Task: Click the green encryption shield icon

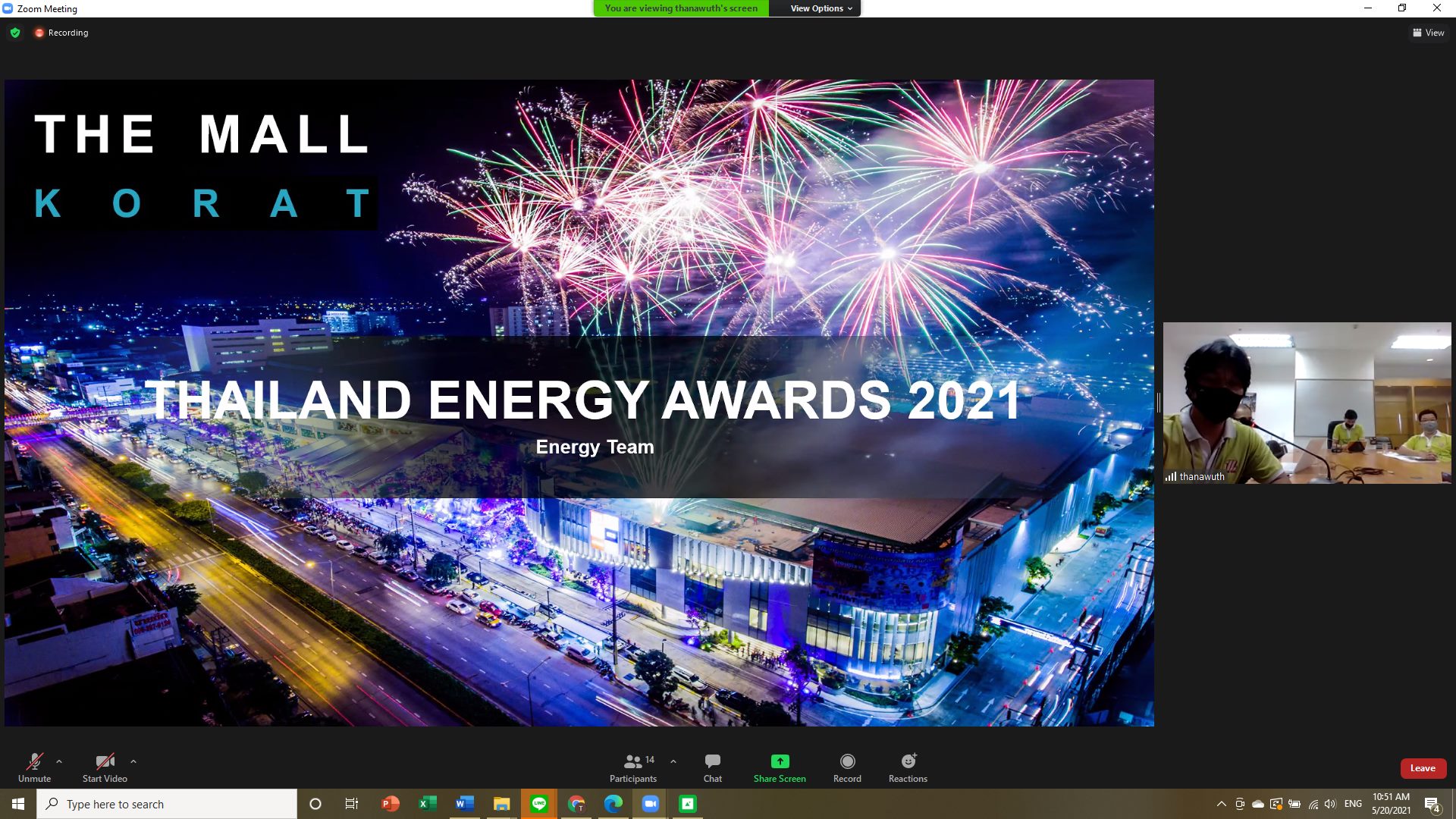Action: [x=15, y=33]
